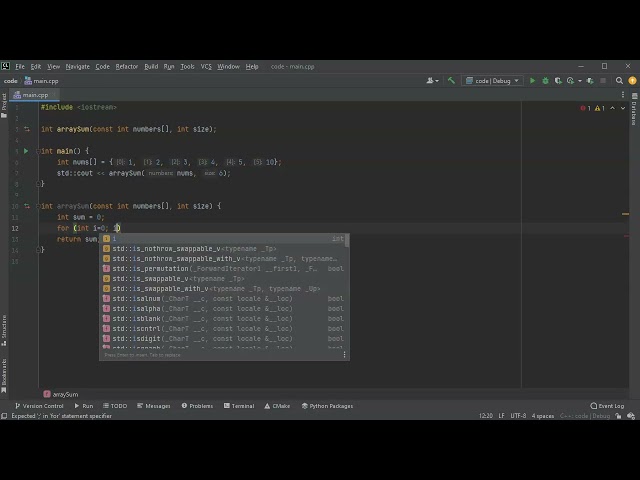640x480 pixels.
Task: Choose std::isalnum from completion list
Action: 224,298
